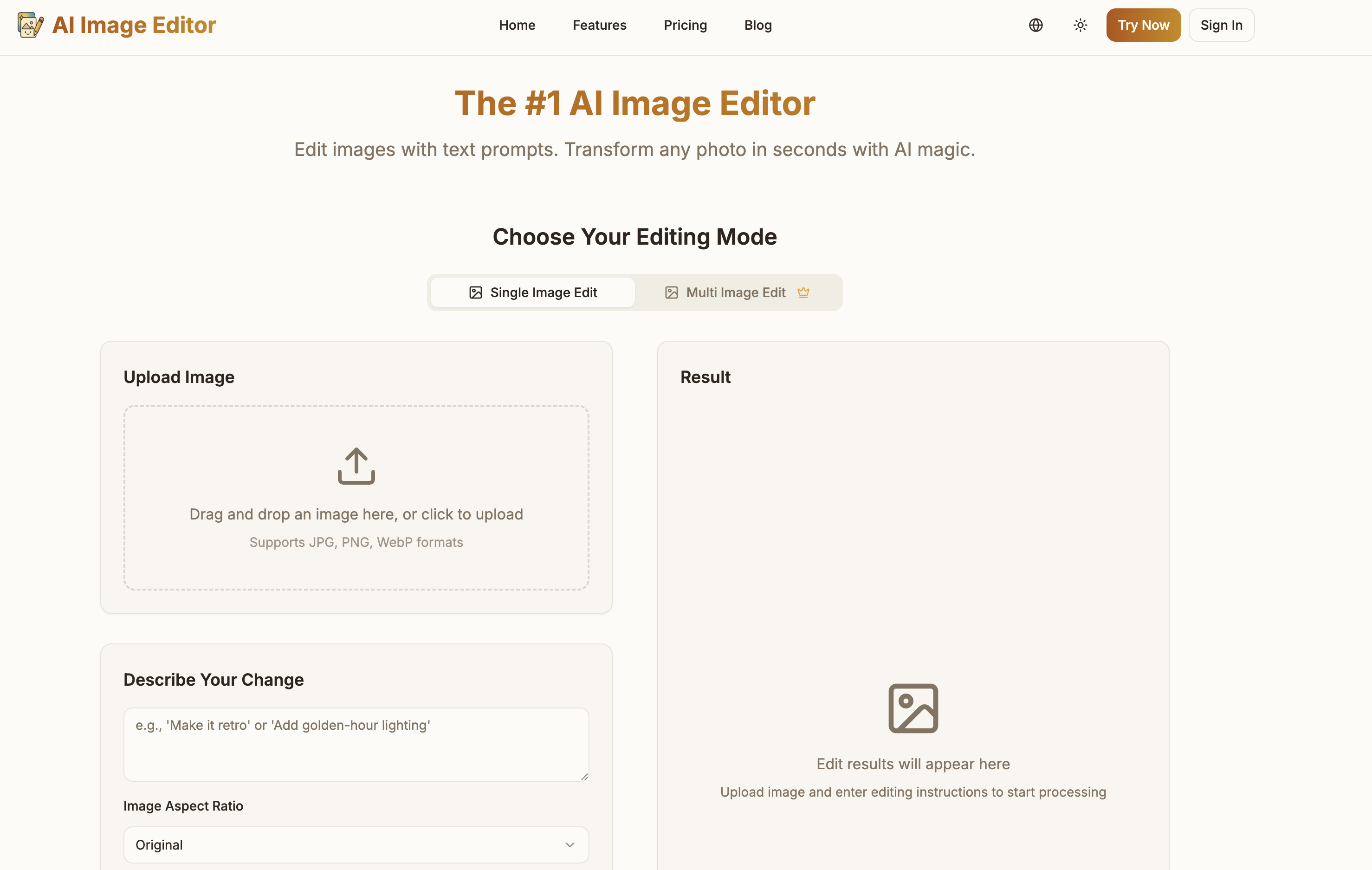Open the Image Aspect Ratio dropdown

pyautogui.click(x=356, y=845)
